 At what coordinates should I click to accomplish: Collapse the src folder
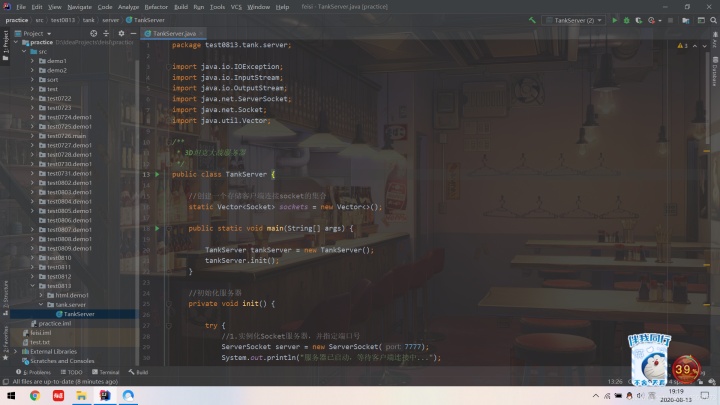click(24, 51)
